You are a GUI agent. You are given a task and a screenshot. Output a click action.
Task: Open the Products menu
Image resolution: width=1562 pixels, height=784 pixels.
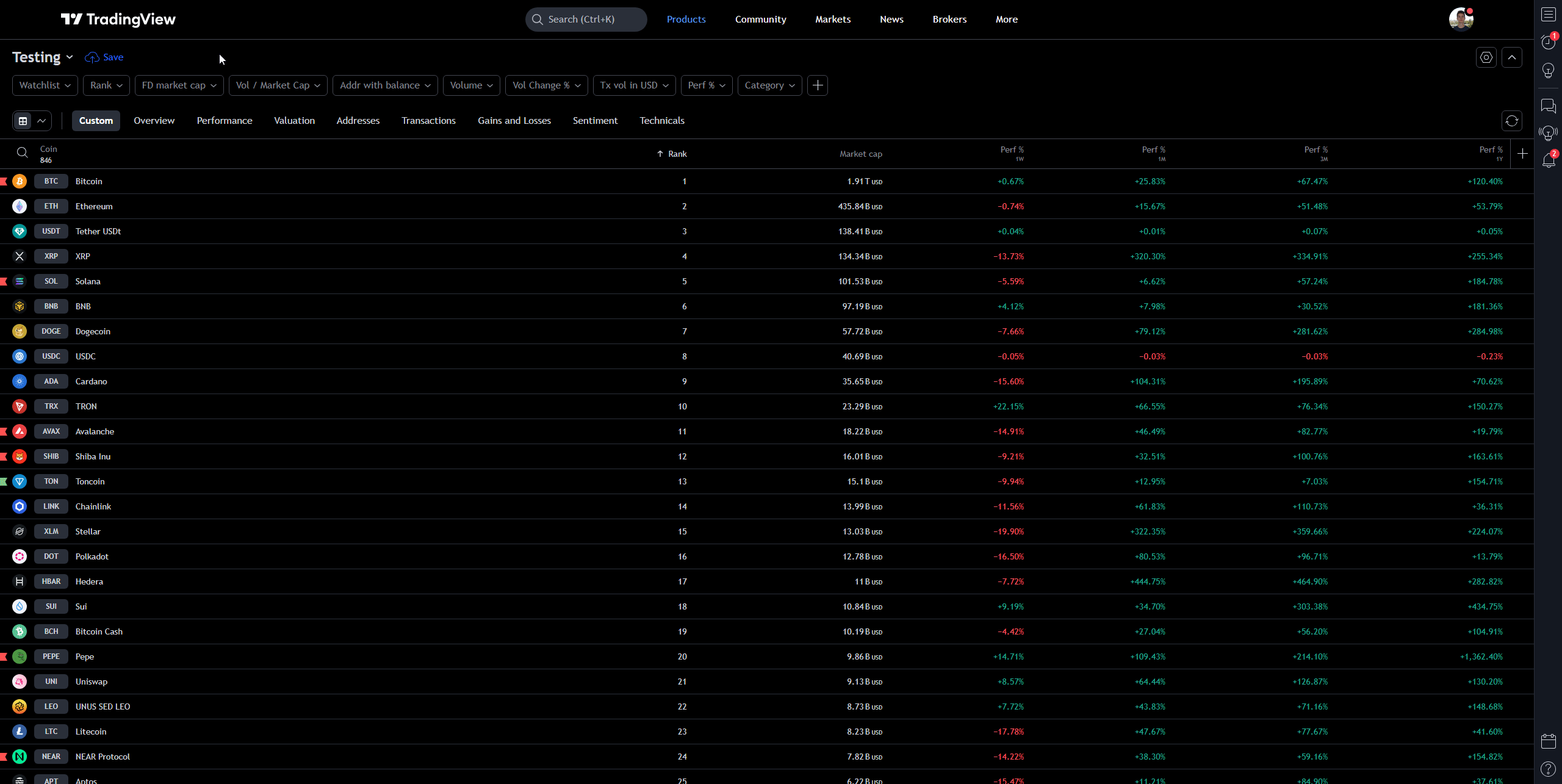pos(686,20)
